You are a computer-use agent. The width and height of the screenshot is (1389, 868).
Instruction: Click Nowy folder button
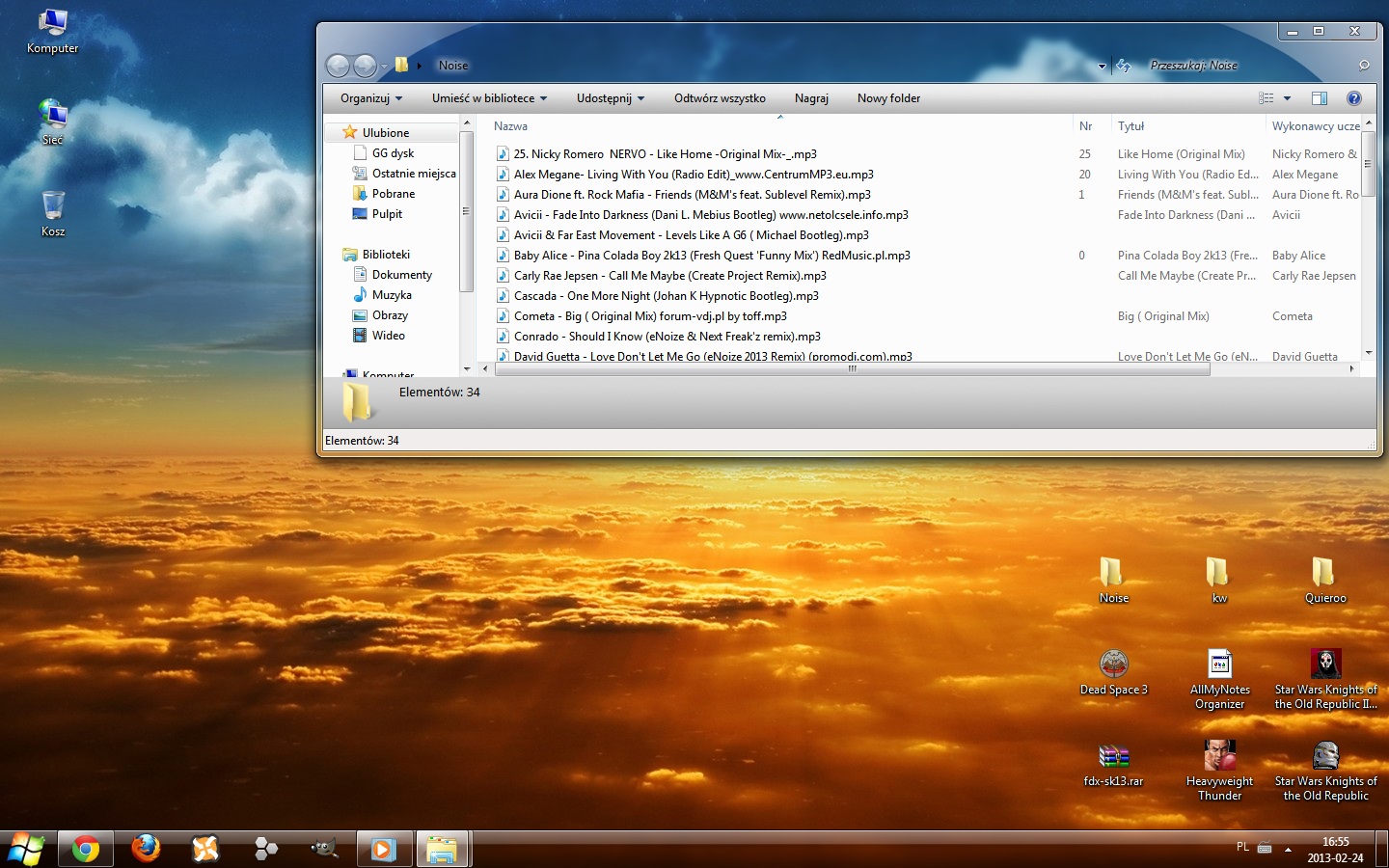coord(888,98)
